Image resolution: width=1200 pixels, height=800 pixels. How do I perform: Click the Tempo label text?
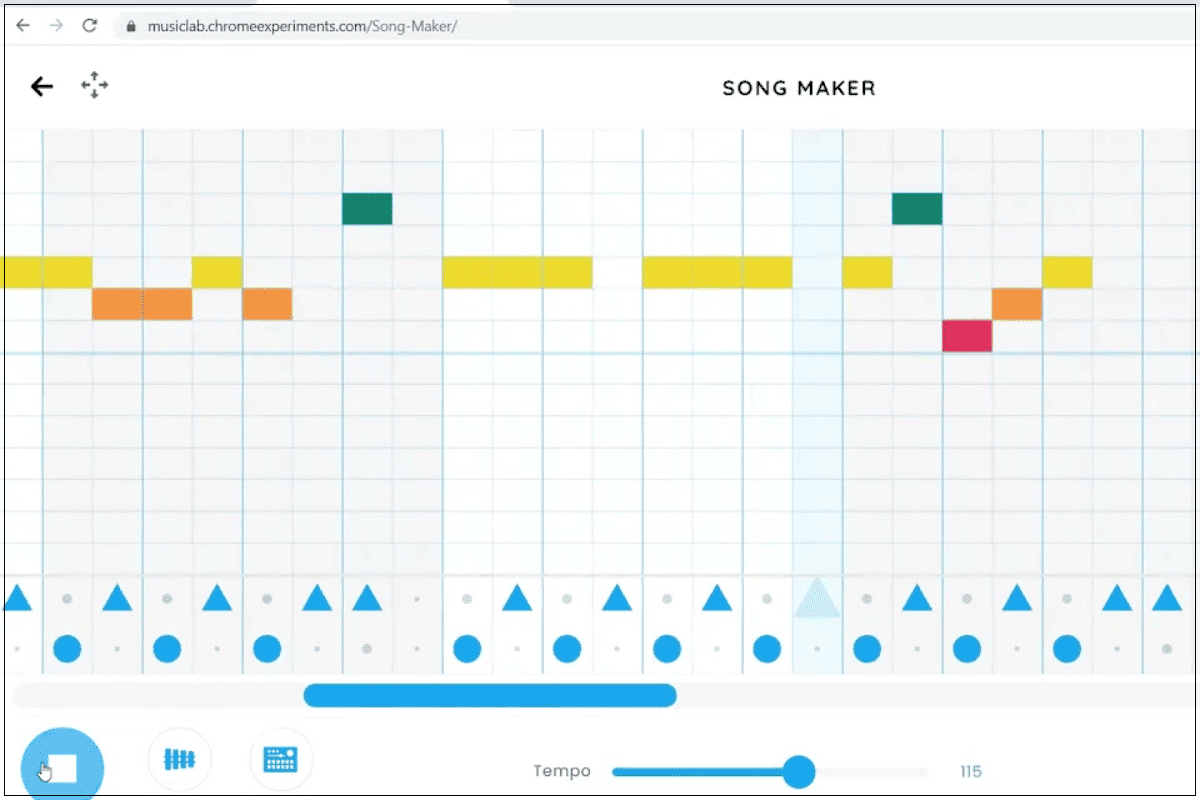tap(562, 771)
